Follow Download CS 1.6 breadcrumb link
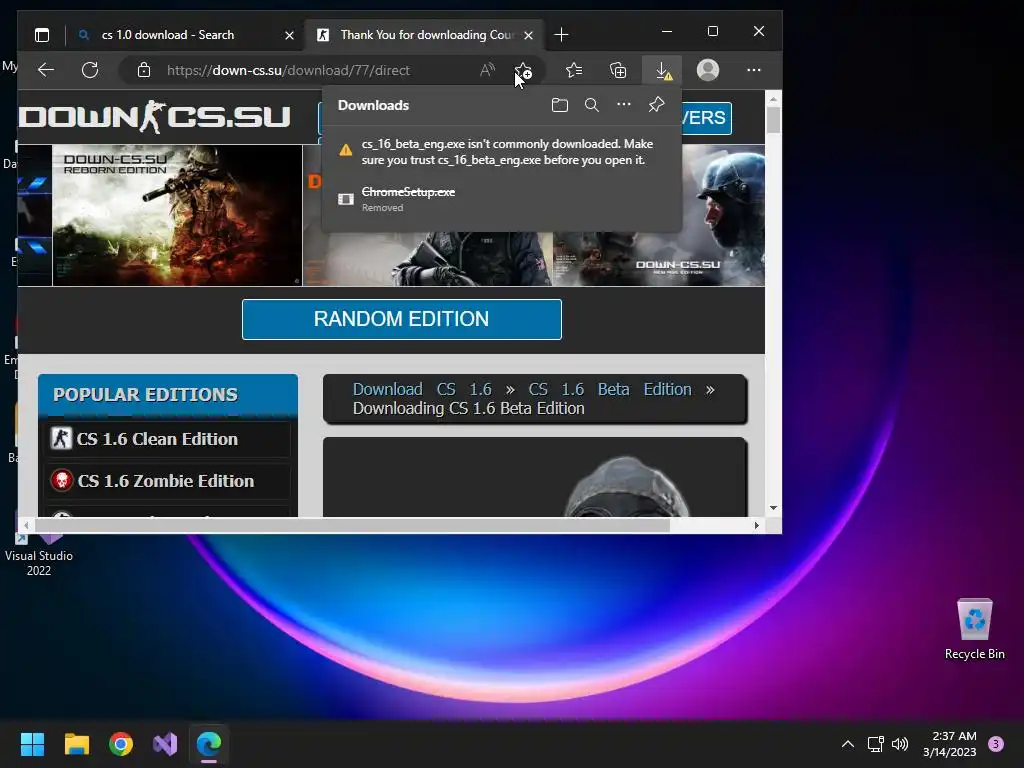Image resolution: width=1024 pixels, height=768 pixels. (422, 389)
